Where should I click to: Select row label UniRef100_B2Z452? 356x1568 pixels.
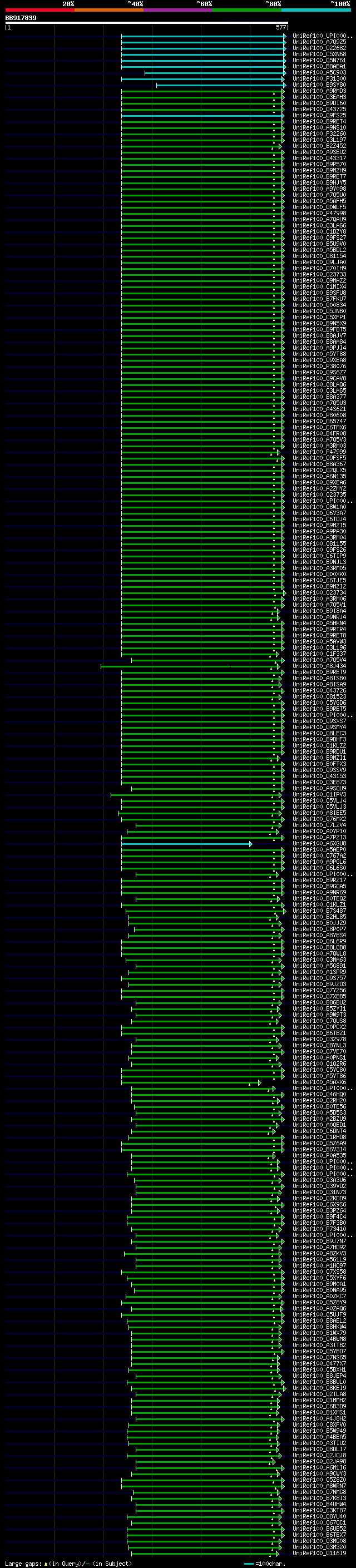319,146
